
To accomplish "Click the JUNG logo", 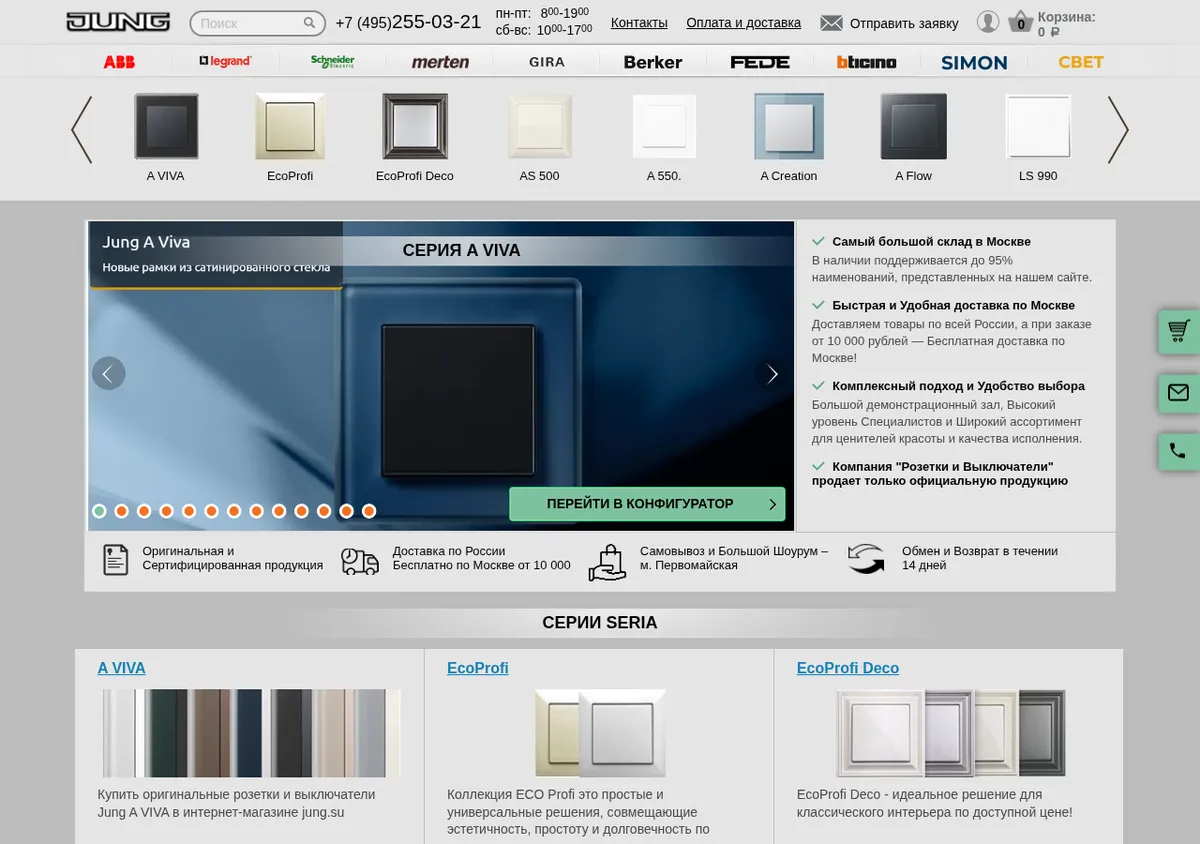I will pos(118,22).
